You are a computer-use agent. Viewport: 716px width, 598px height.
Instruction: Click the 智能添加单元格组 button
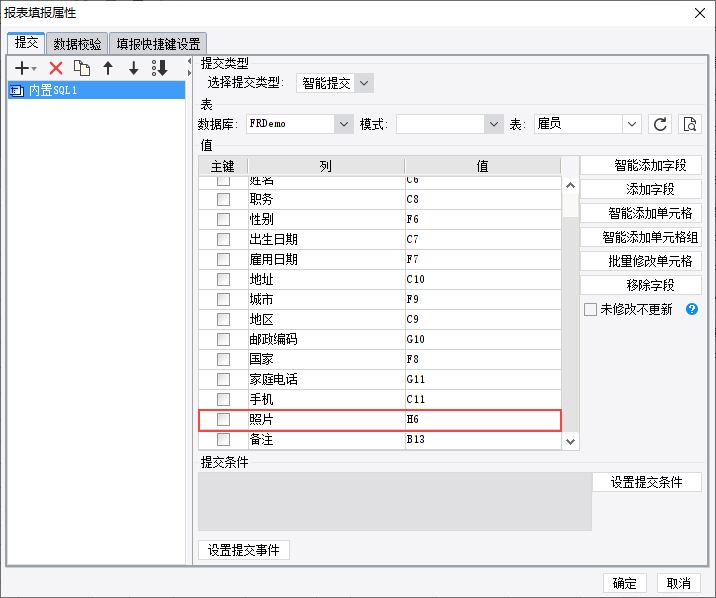[641, 237]
